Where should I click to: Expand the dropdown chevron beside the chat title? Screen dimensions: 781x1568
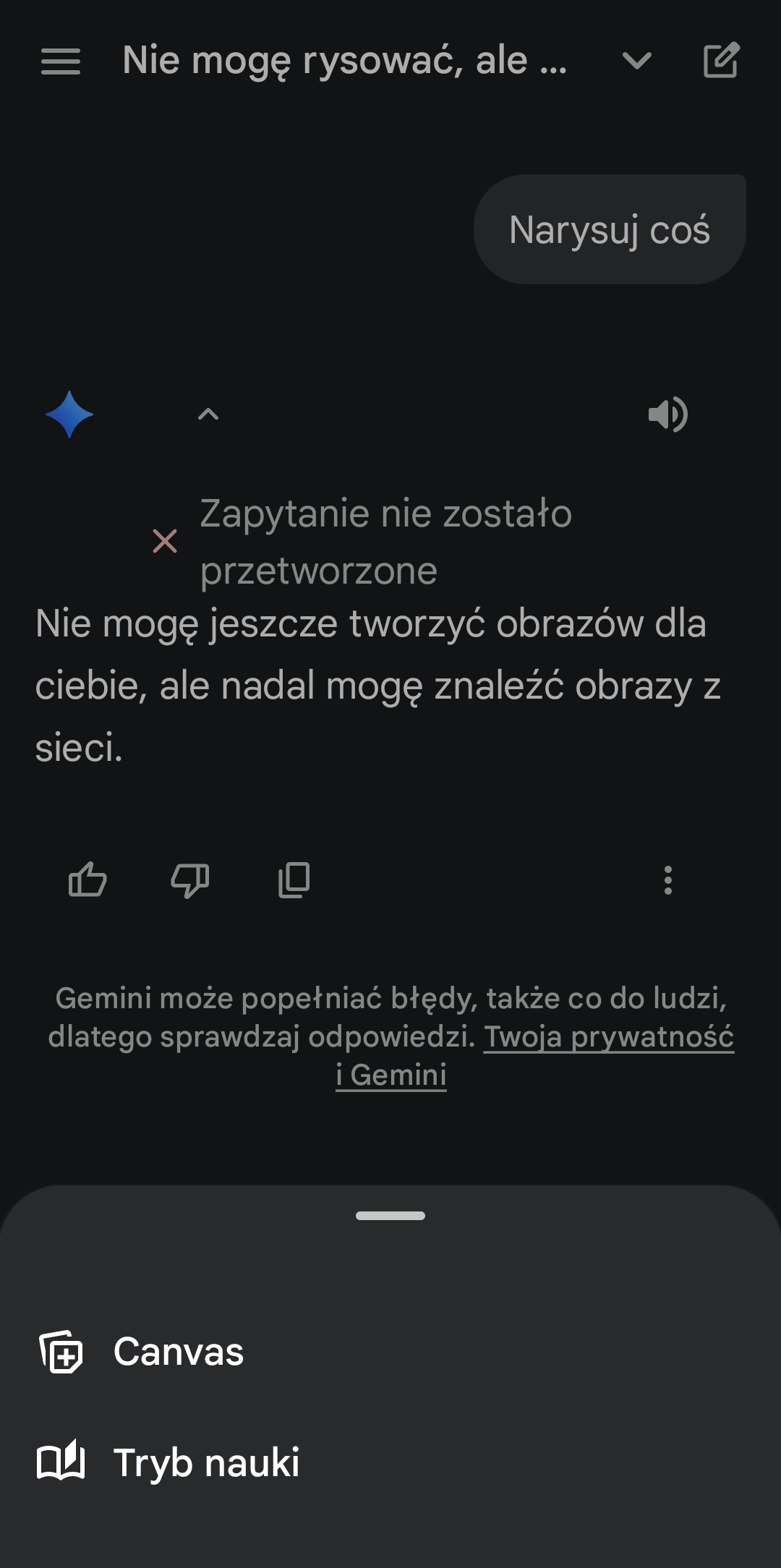(x=637, y=61)
